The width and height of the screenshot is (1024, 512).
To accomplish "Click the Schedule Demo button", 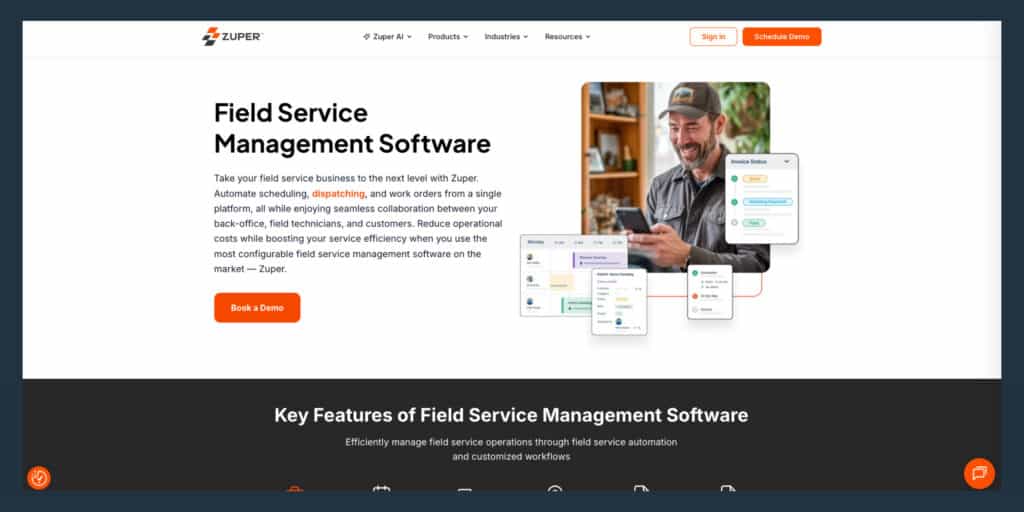I will coord(782,37).
